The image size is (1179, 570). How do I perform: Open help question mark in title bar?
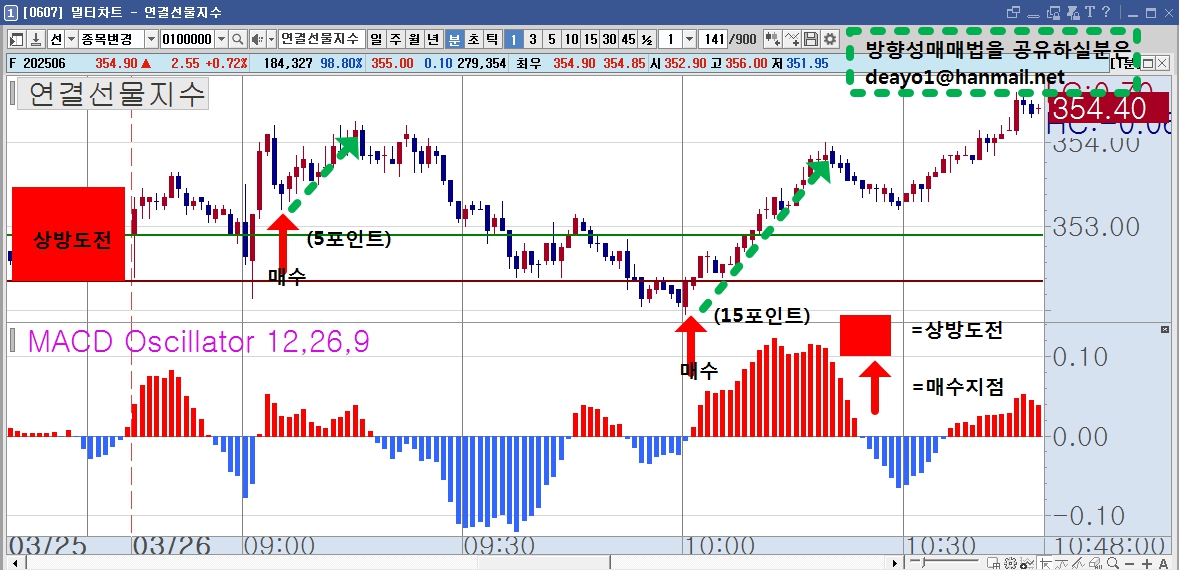1106,12
